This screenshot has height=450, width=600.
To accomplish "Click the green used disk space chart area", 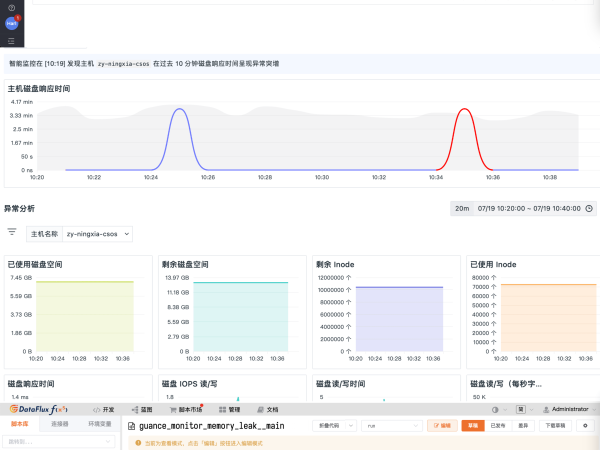I will click(85, 316).
